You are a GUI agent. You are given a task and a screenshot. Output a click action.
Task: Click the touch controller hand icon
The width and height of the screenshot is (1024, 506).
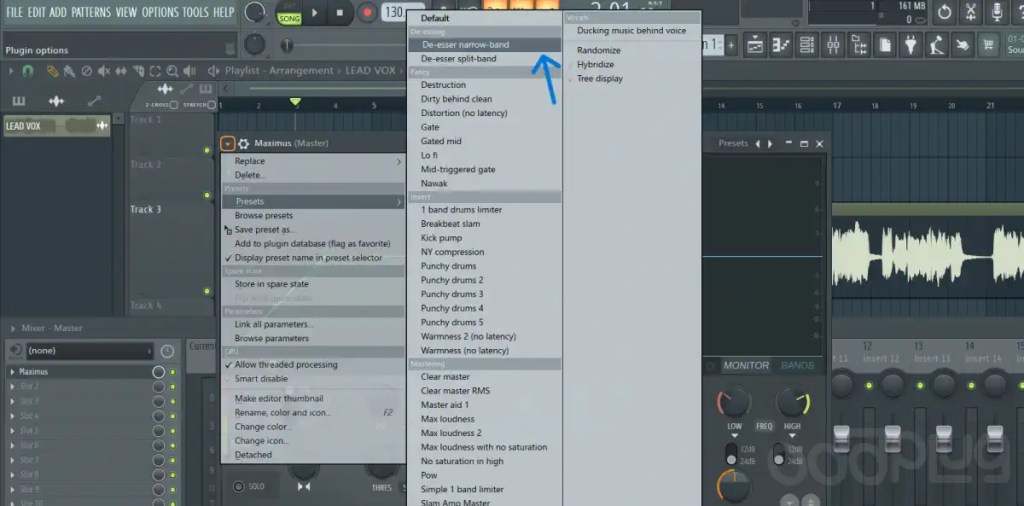[x=963, y=45]
